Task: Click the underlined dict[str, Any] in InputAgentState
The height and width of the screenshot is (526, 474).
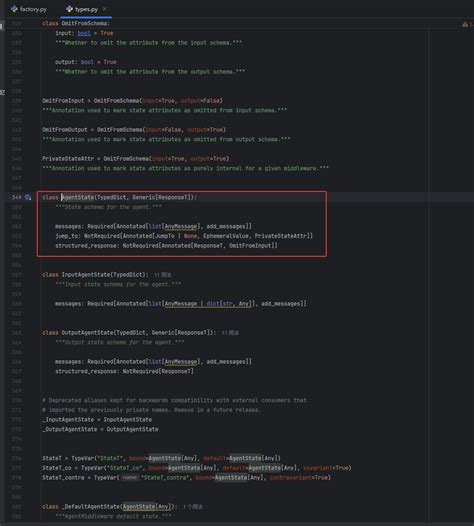Action: (x=229, y=304)
